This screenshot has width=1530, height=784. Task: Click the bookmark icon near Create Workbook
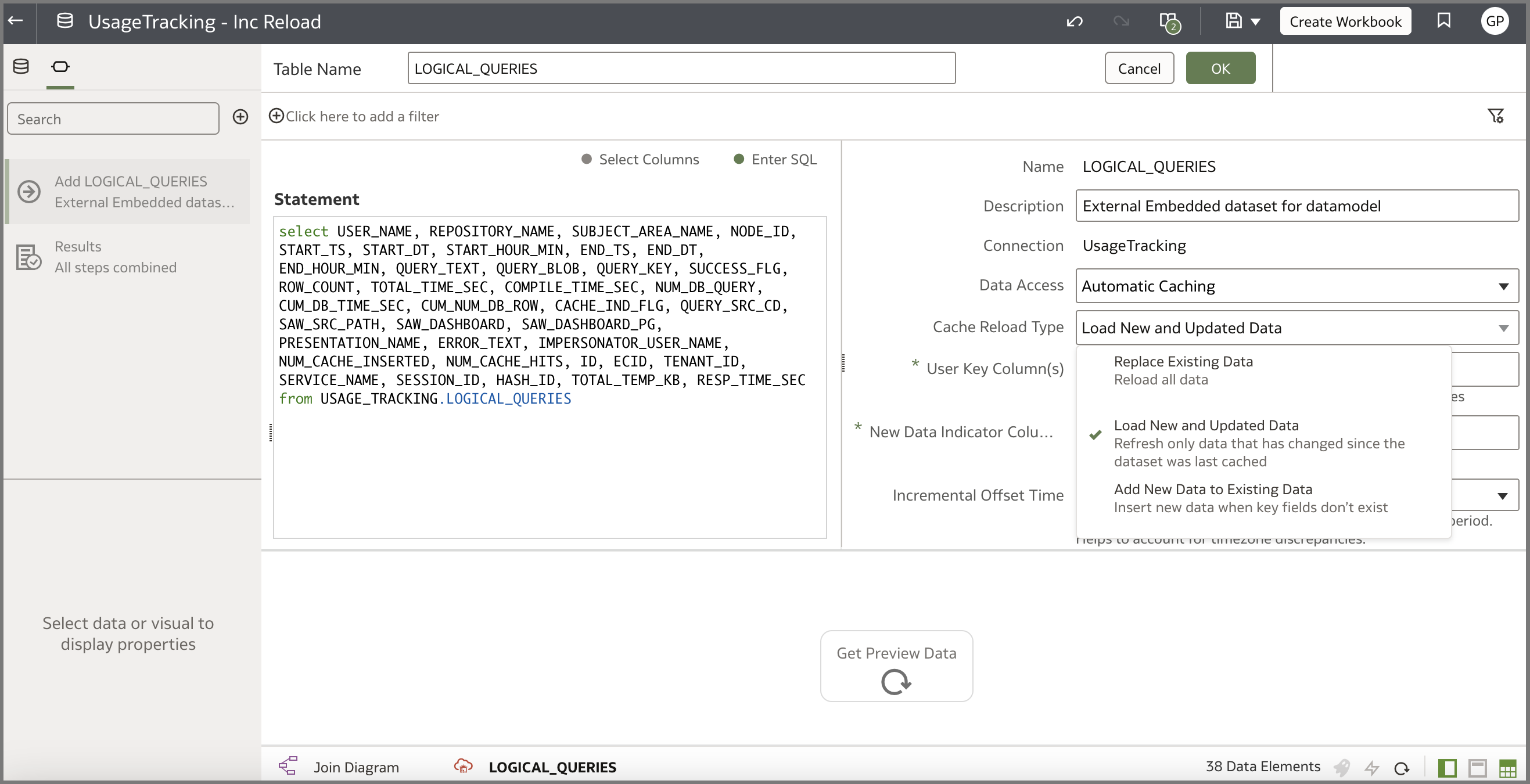pyautogui.click(x=1443, y=21)
